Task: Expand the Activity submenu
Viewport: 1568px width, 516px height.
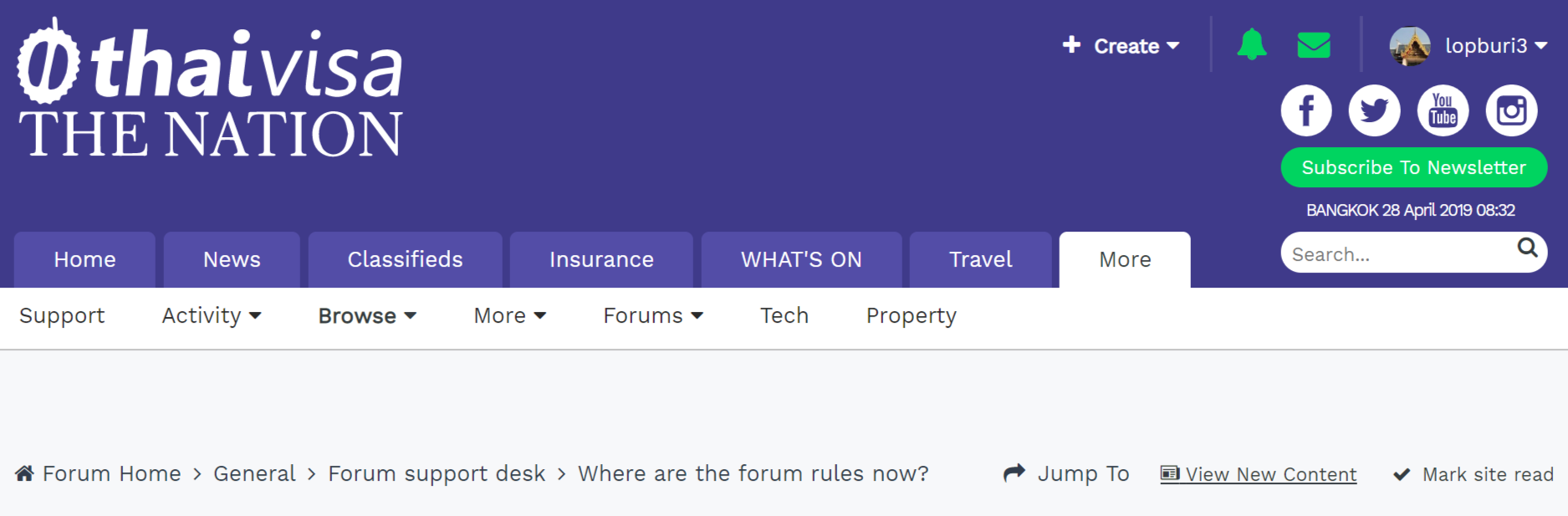Action: (x=212, y=315)
